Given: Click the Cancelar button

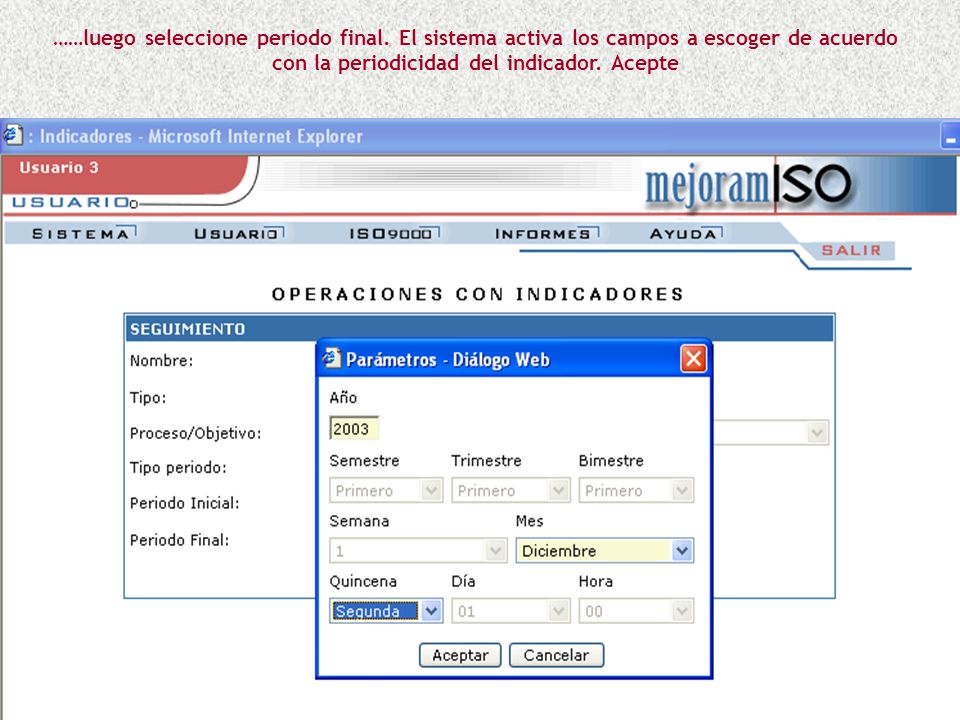Looking at the screenshot, I should 556,655.
